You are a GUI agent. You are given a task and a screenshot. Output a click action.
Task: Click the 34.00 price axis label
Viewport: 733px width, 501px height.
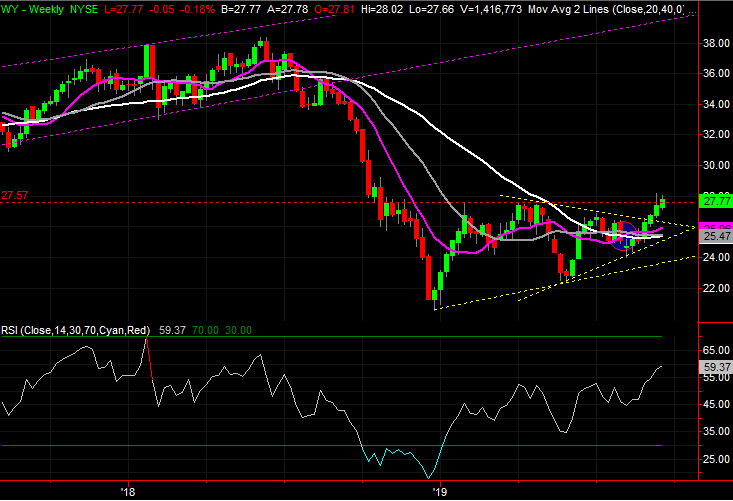716,104
